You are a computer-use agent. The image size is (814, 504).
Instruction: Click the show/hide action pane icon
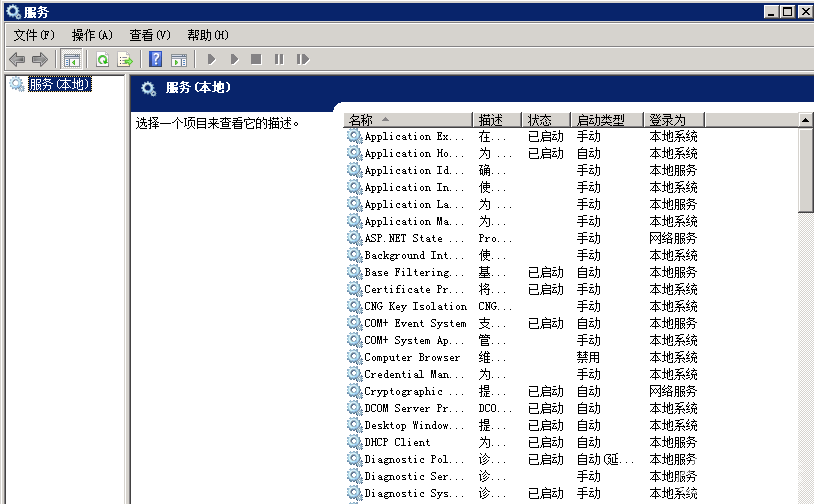coord(179,59)
